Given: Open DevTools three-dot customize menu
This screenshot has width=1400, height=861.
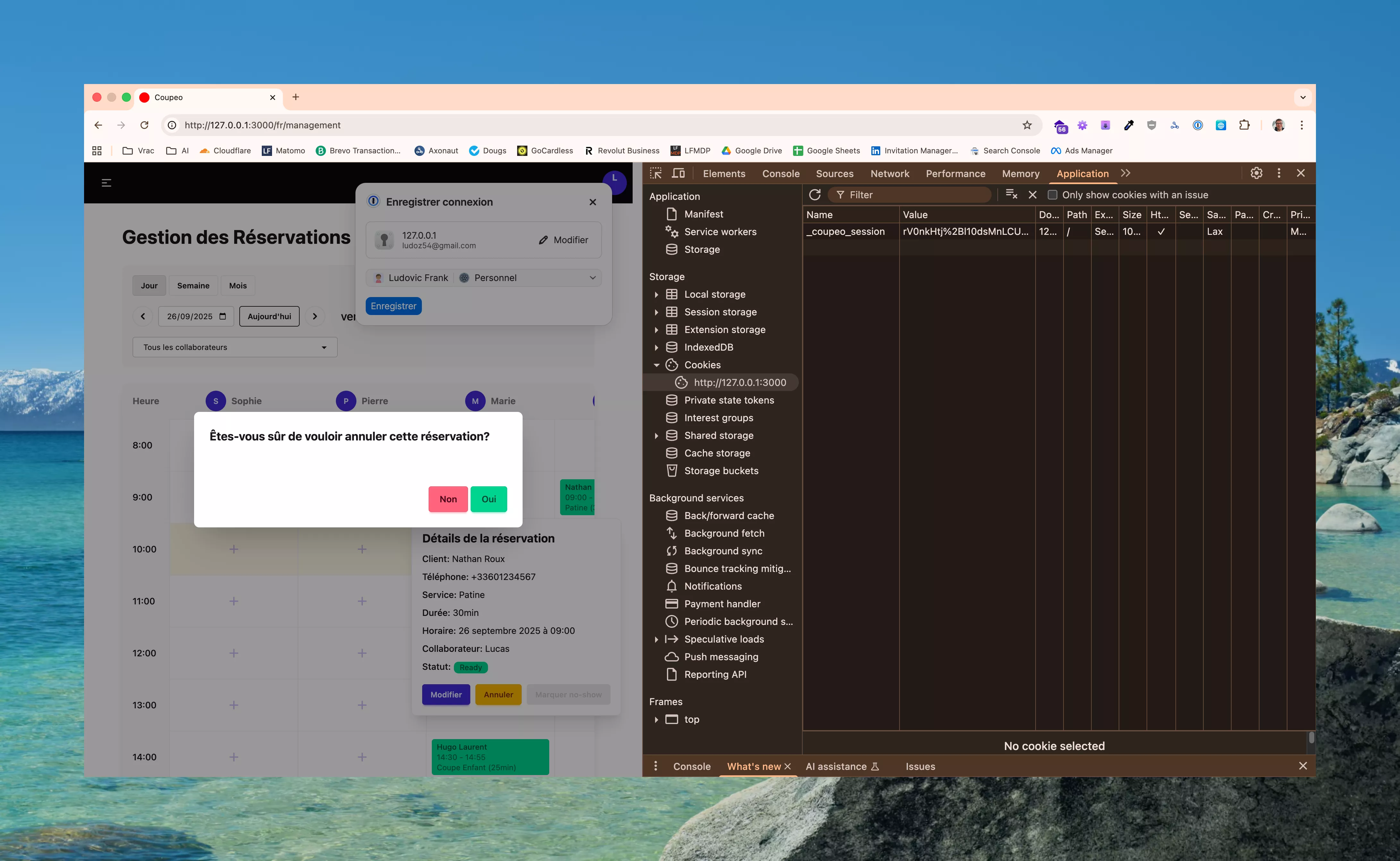Looking at the screenshot, I should 1279,173.
